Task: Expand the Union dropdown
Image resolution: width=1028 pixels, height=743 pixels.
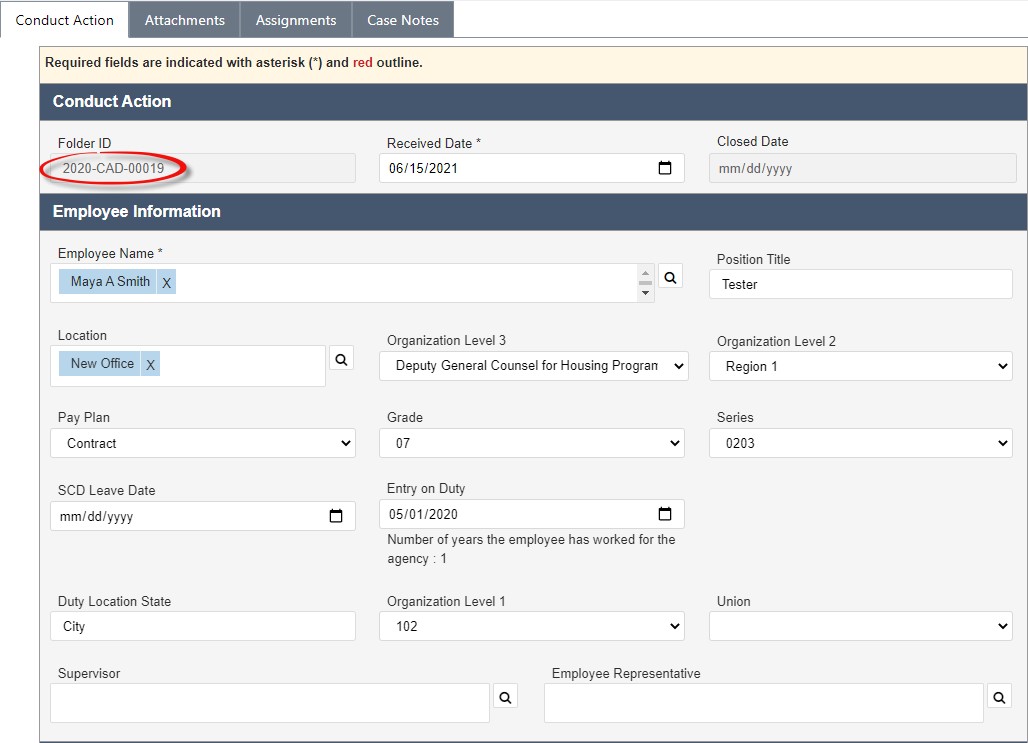Action: (861, 626)
